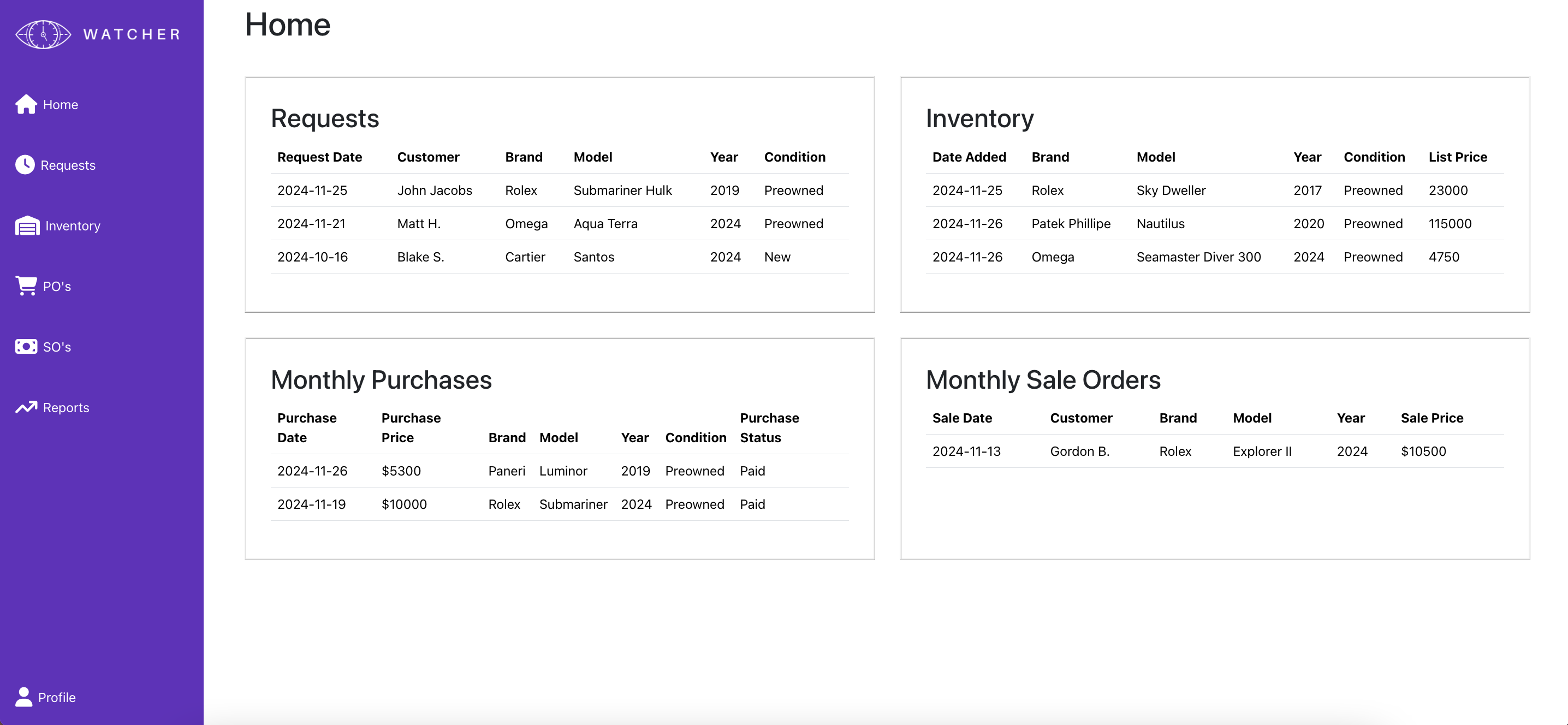Click the Reports trend arrow icon
The width and height of the screenshot is (1568, 725).
pos(26,407)
